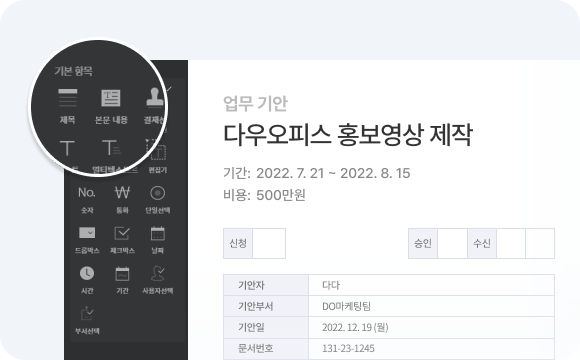This screenshot has width=580, height=360.
Task: Select the 기간 period item
Action: tap(122, 280)
